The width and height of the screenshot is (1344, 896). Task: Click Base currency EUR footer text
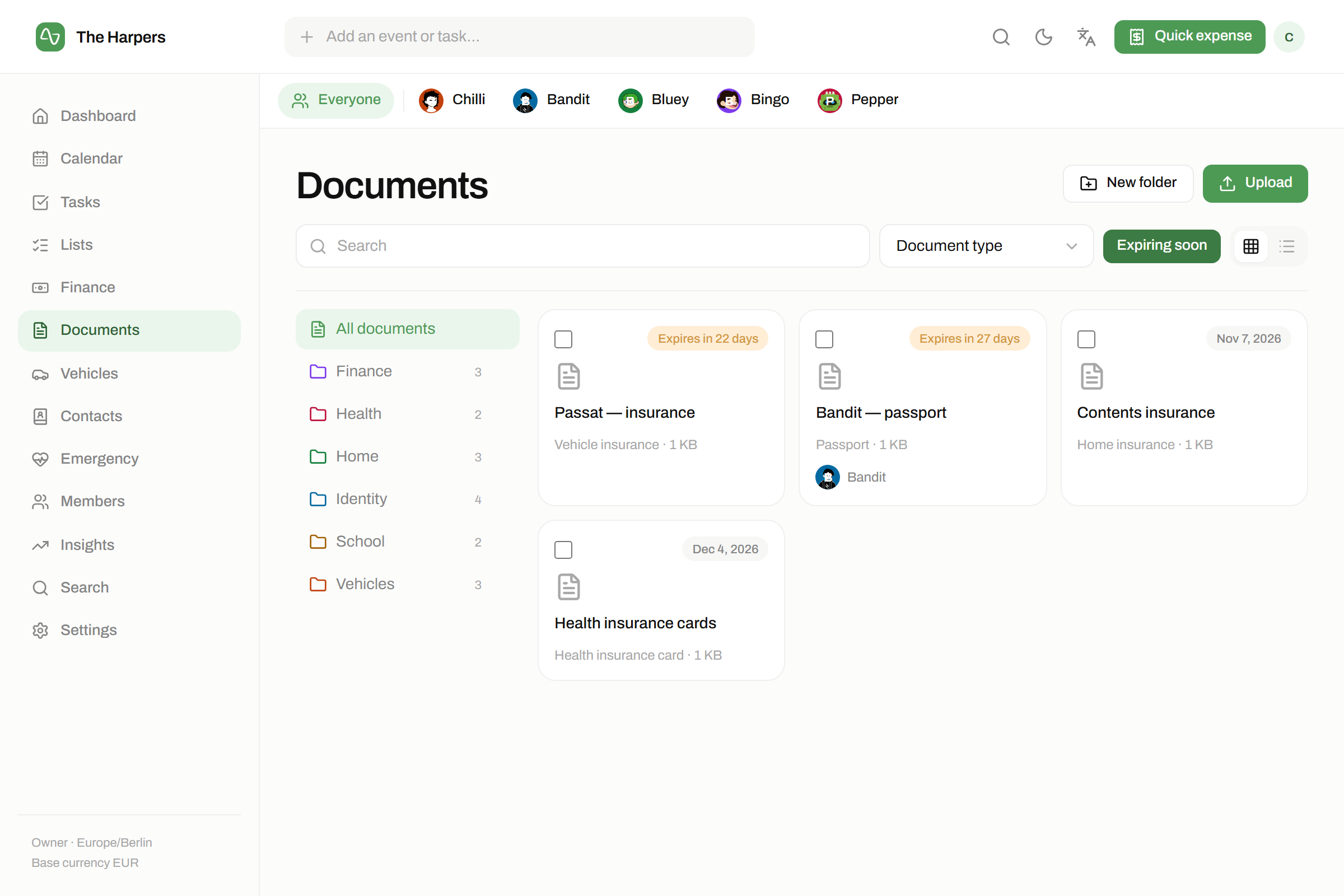pos(85,863)
